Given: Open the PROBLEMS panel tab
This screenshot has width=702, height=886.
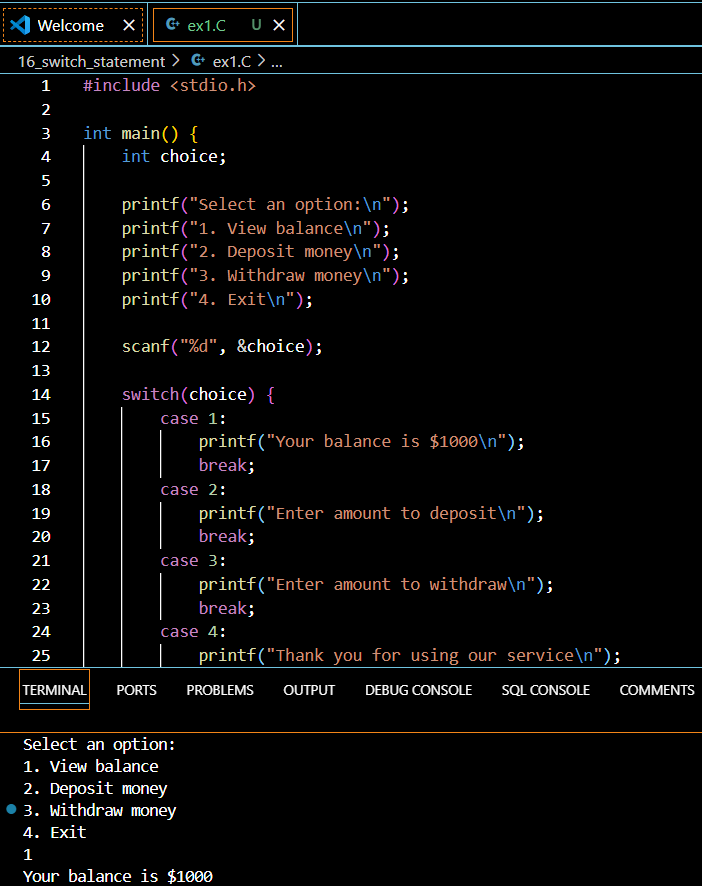Looking at the screenshot, I should [x=220, y=690].
